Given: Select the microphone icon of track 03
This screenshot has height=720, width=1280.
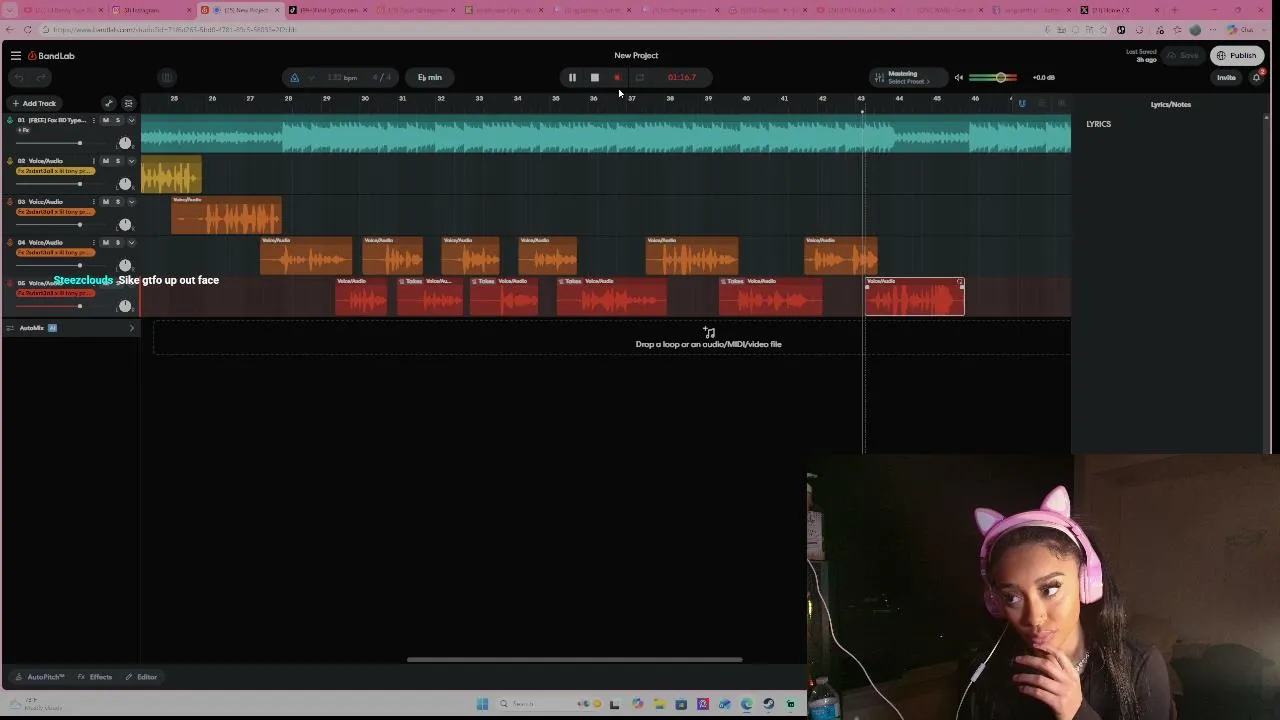Looking at the screenshot, I should click(10, 202).
